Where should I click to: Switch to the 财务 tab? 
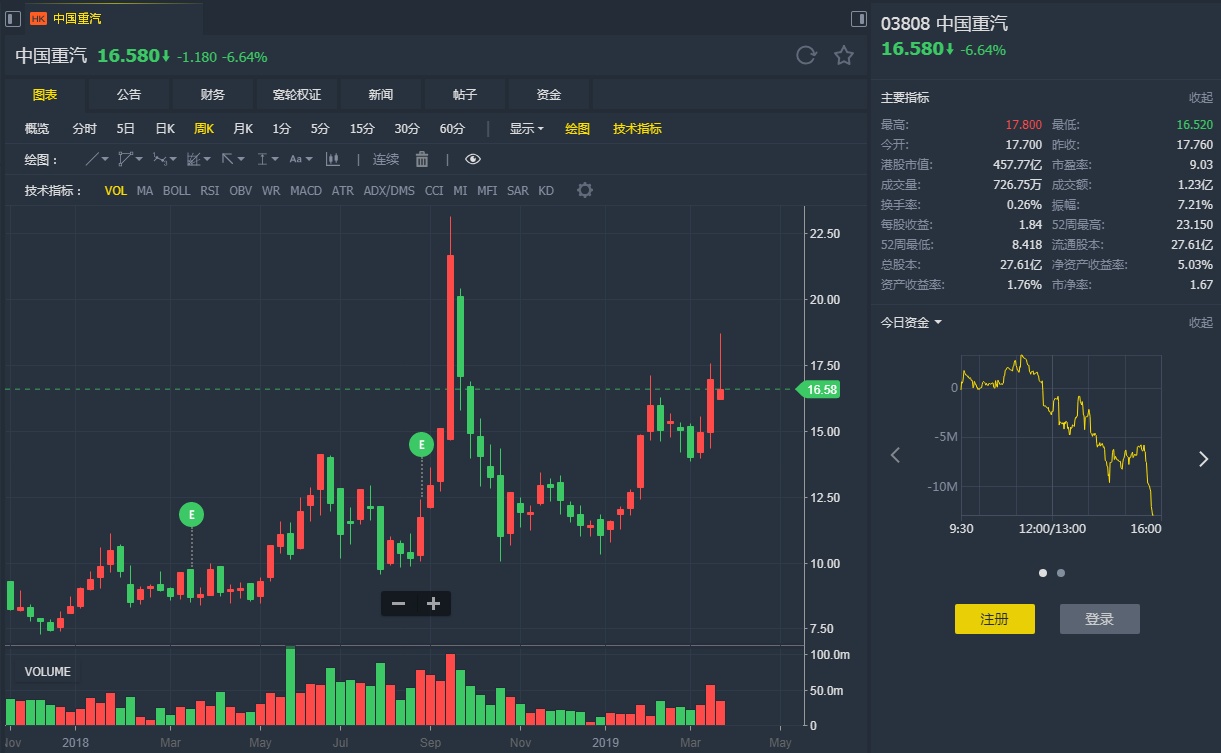click(x=213, y=94)
